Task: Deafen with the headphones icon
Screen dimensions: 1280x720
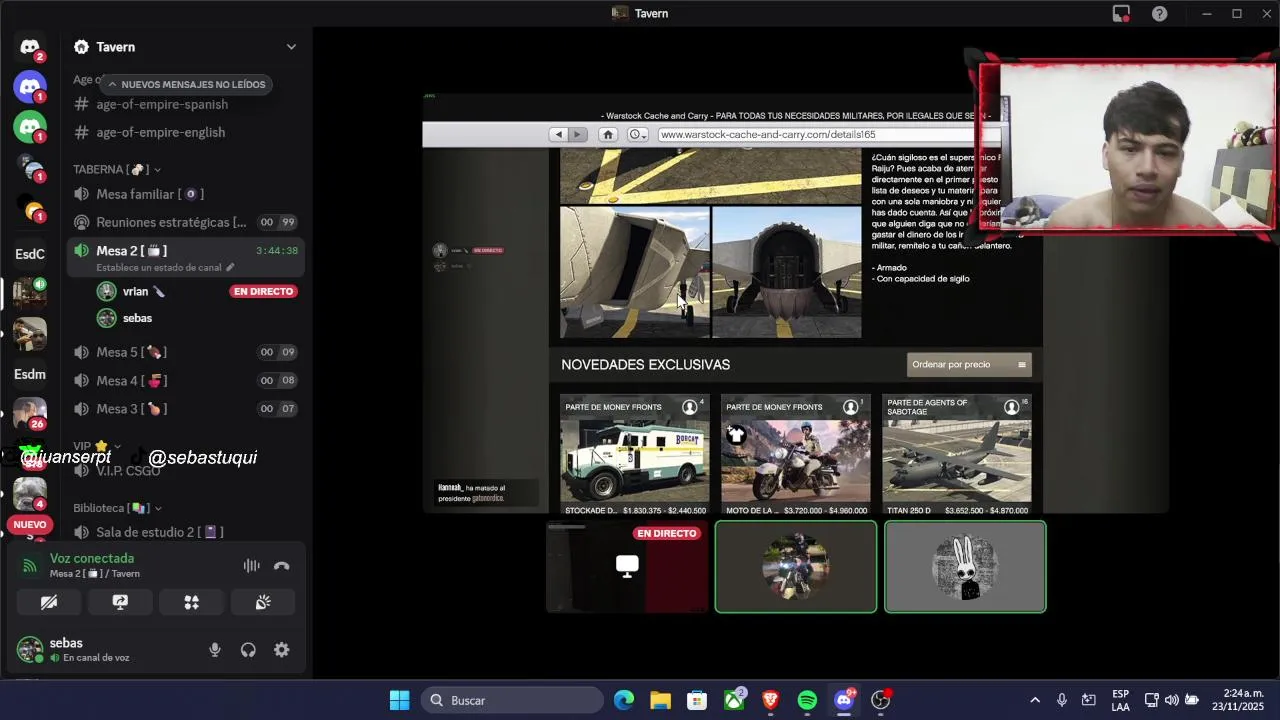Action: (248, 650)
